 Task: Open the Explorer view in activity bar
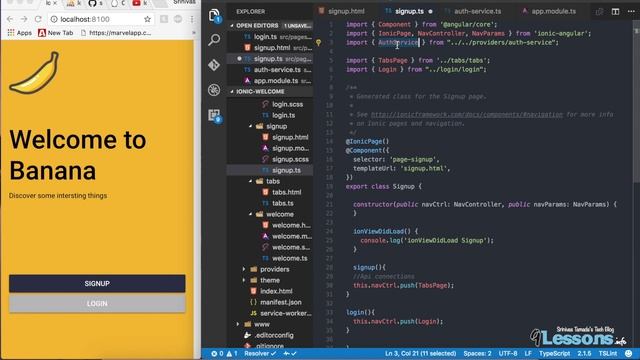pos(214,16)
